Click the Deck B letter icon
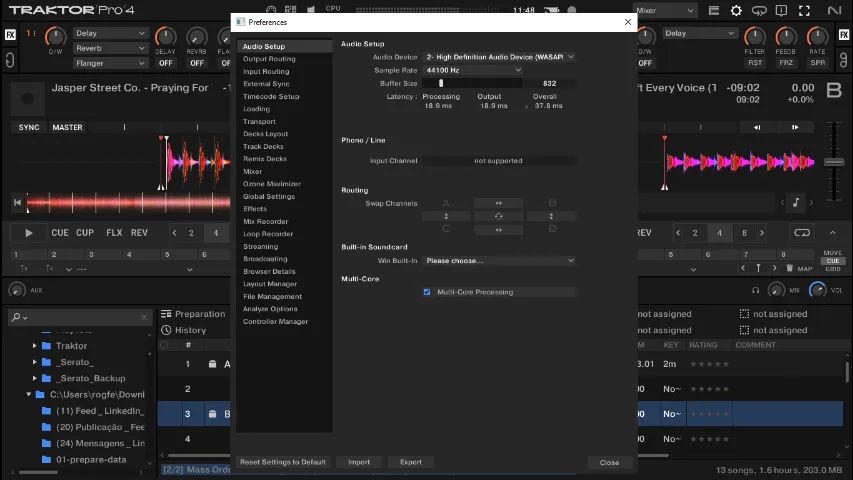Screen dimensions: 853x480 point(834,90)
